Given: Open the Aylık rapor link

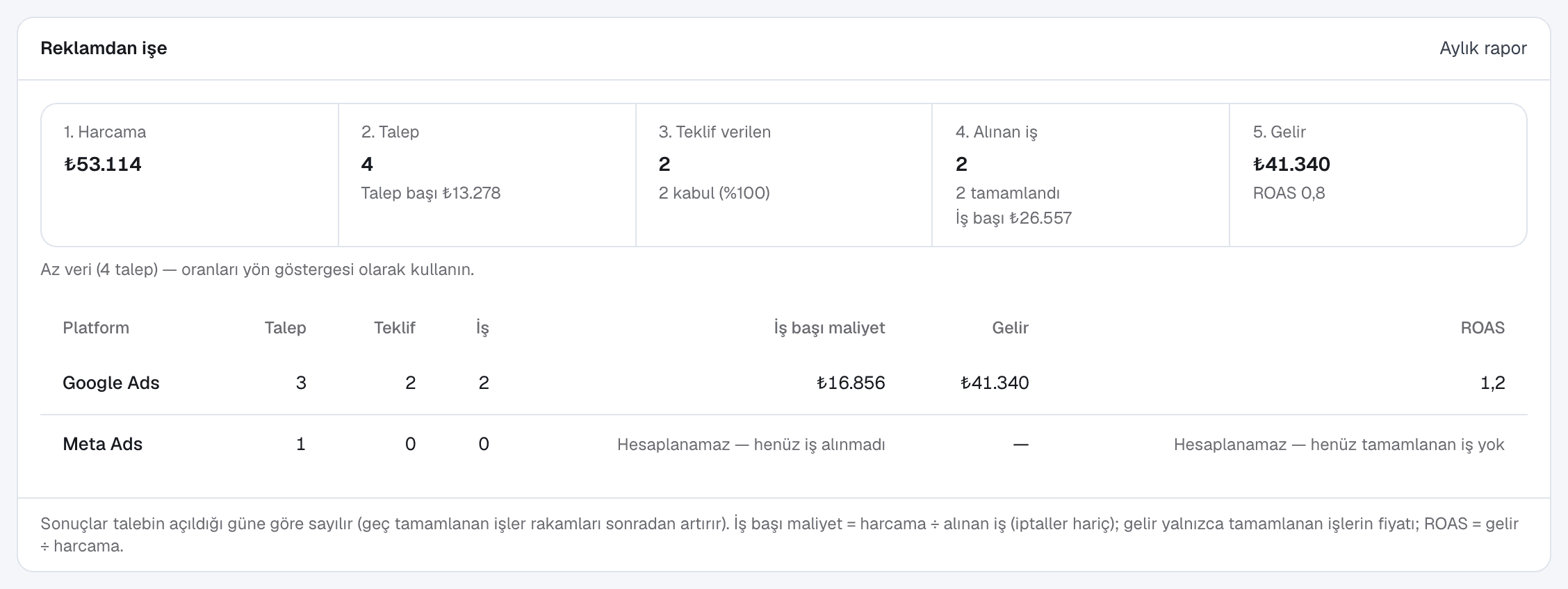Looking at the screenshot, I should pos(1483,49).
